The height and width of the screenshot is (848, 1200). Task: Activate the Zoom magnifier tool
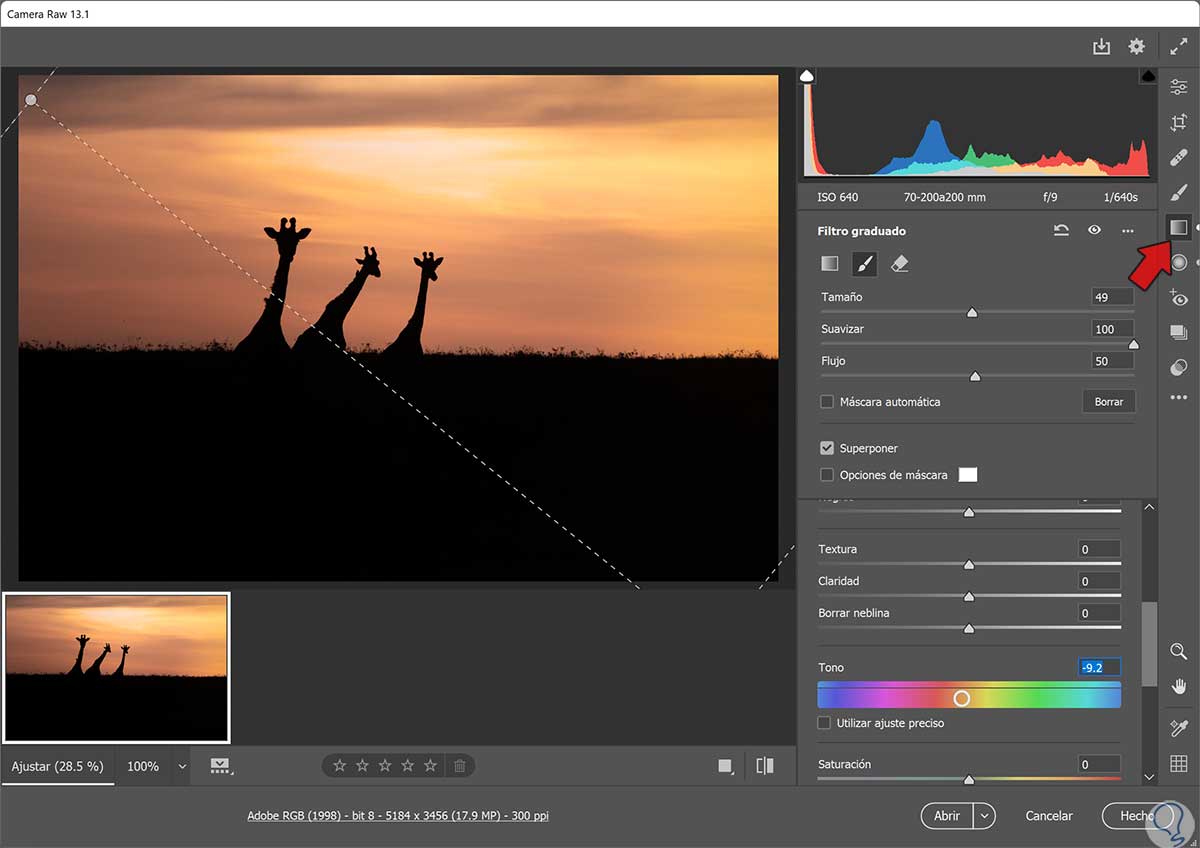pos(1179,651)
